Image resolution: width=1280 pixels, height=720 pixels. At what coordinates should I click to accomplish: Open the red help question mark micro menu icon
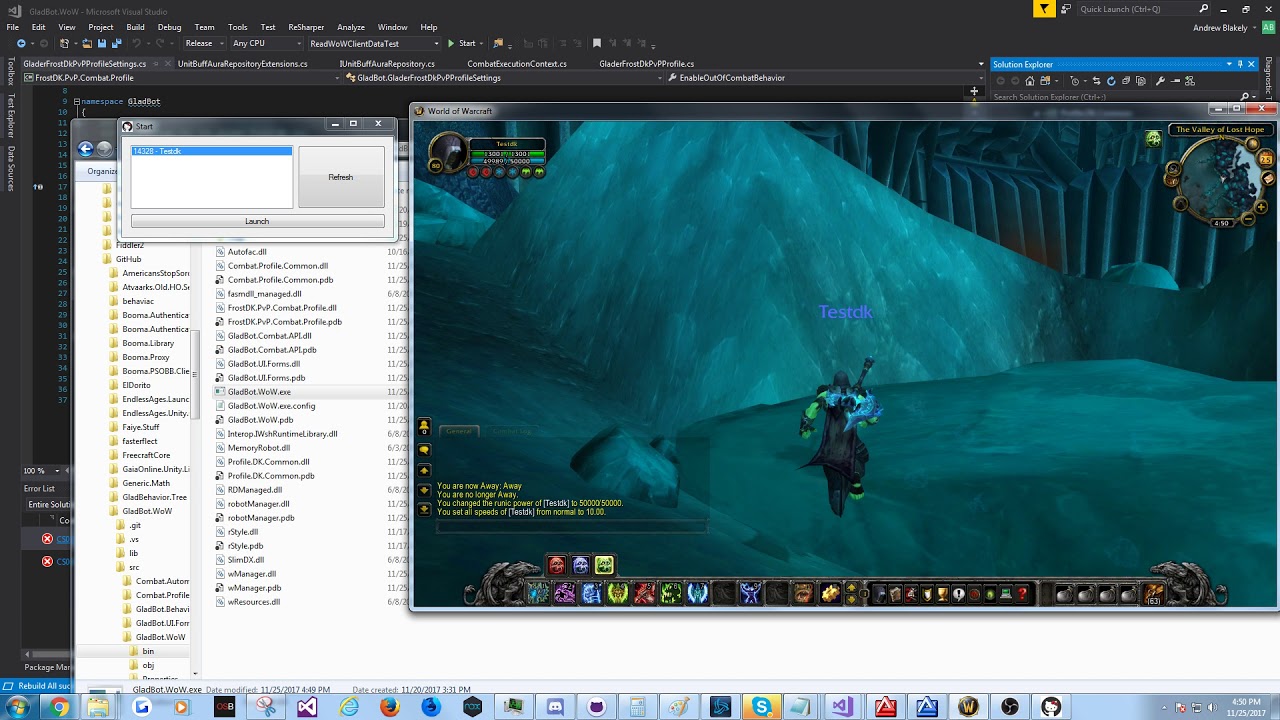click(x=1021, y=590)
